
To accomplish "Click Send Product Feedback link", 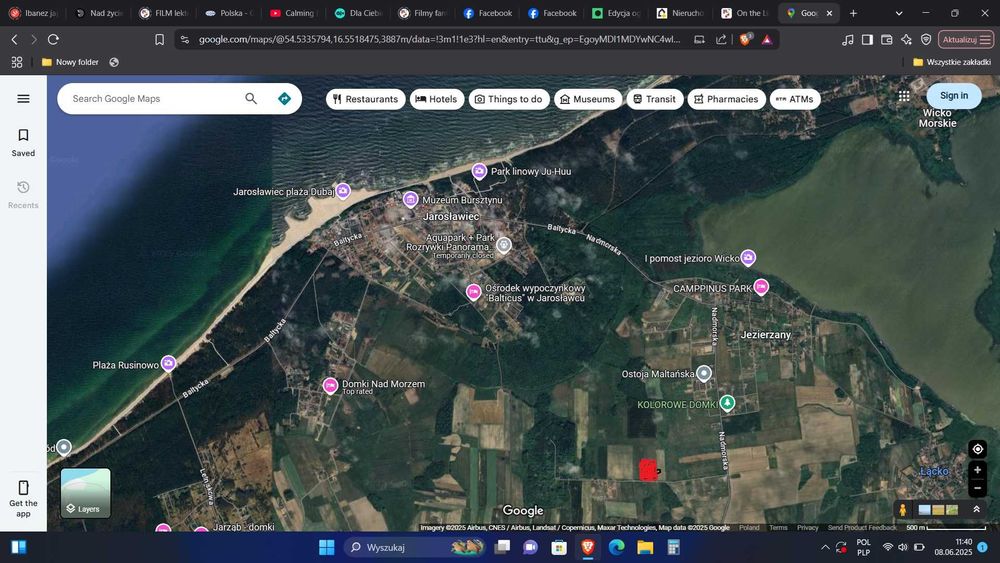I will click(x=862, y=527).
